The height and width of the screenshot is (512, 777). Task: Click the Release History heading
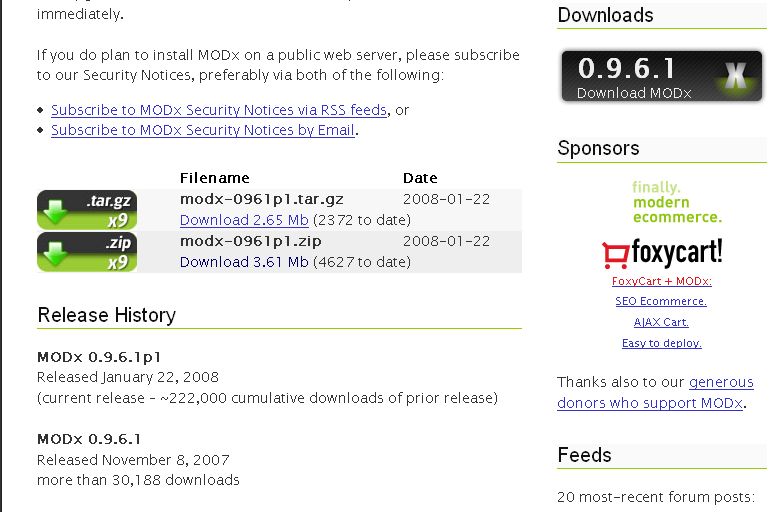point(107,315)
